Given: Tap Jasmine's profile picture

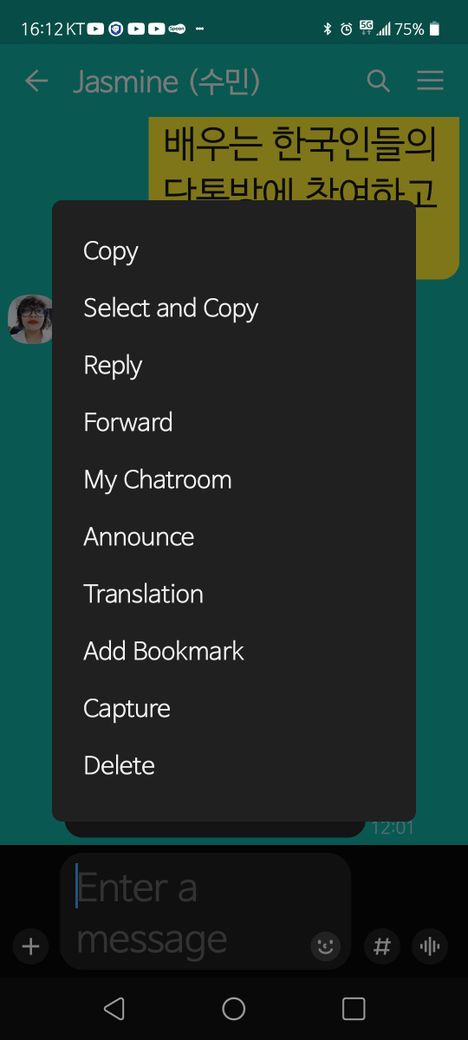Looking at the screenshot, I should coord(30,319).
